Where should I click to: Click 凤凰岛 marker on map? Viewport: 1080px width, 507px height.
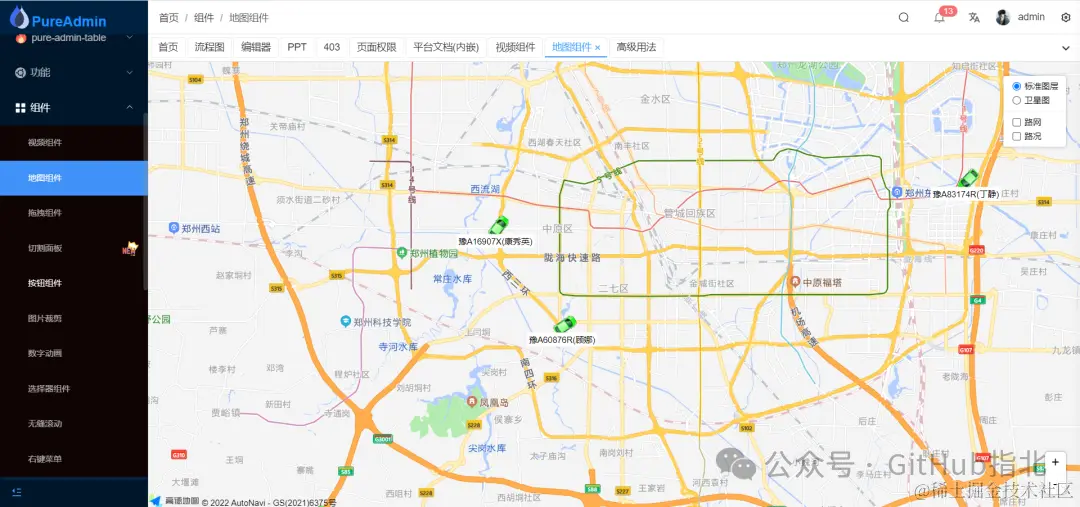pos(472,401)
